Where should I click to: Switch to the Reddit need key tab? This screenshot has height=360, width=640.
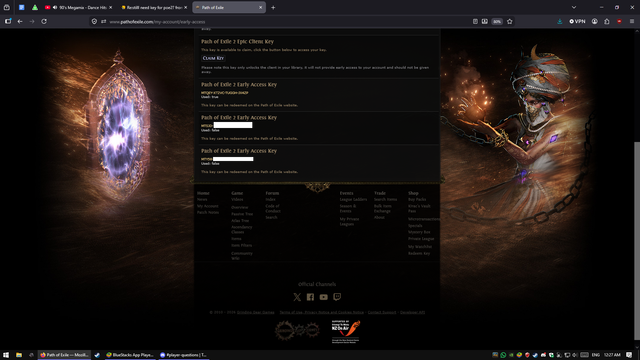click(154, 7)
